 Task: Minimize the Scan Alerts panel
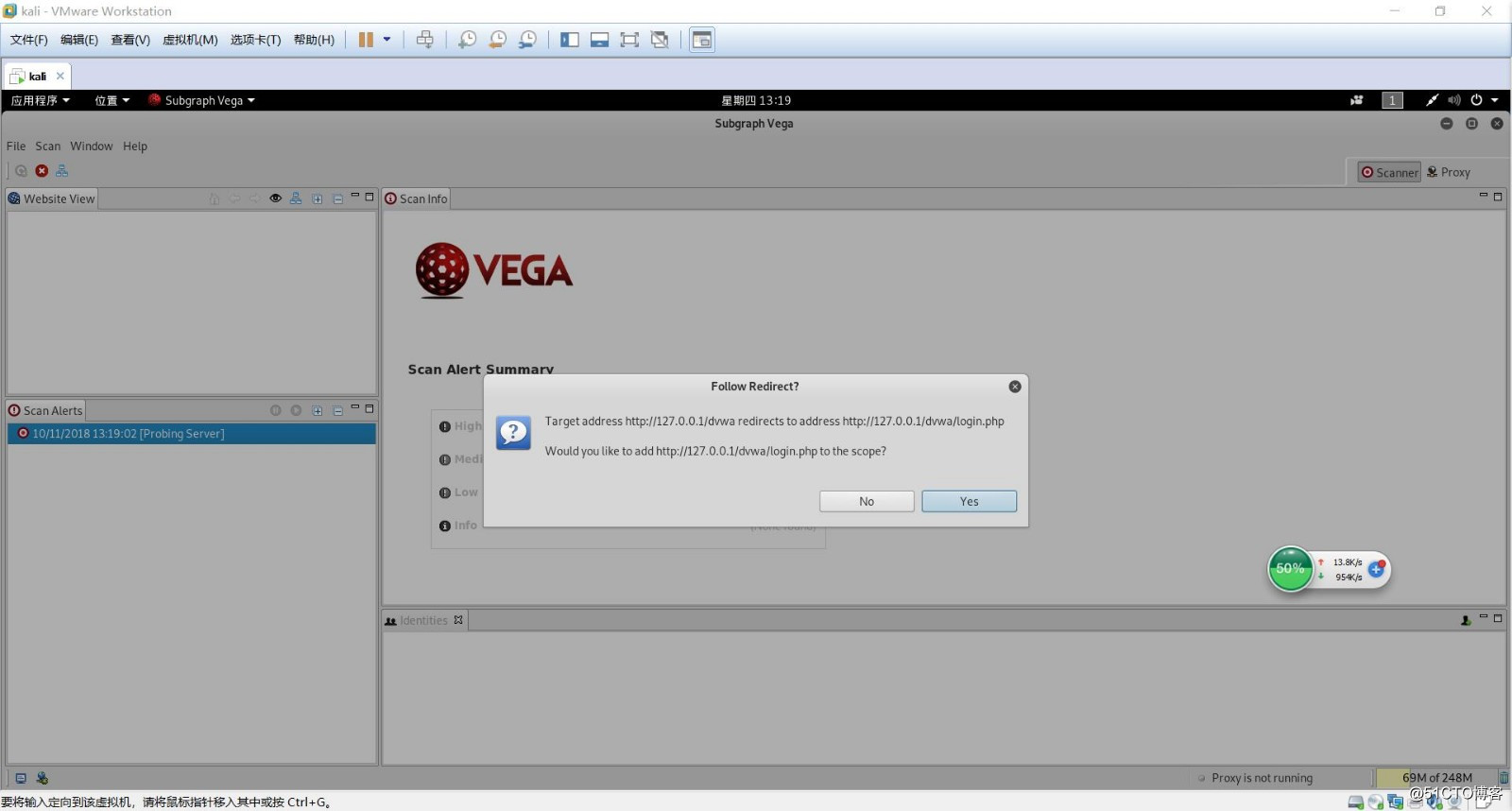coord(355,407)
